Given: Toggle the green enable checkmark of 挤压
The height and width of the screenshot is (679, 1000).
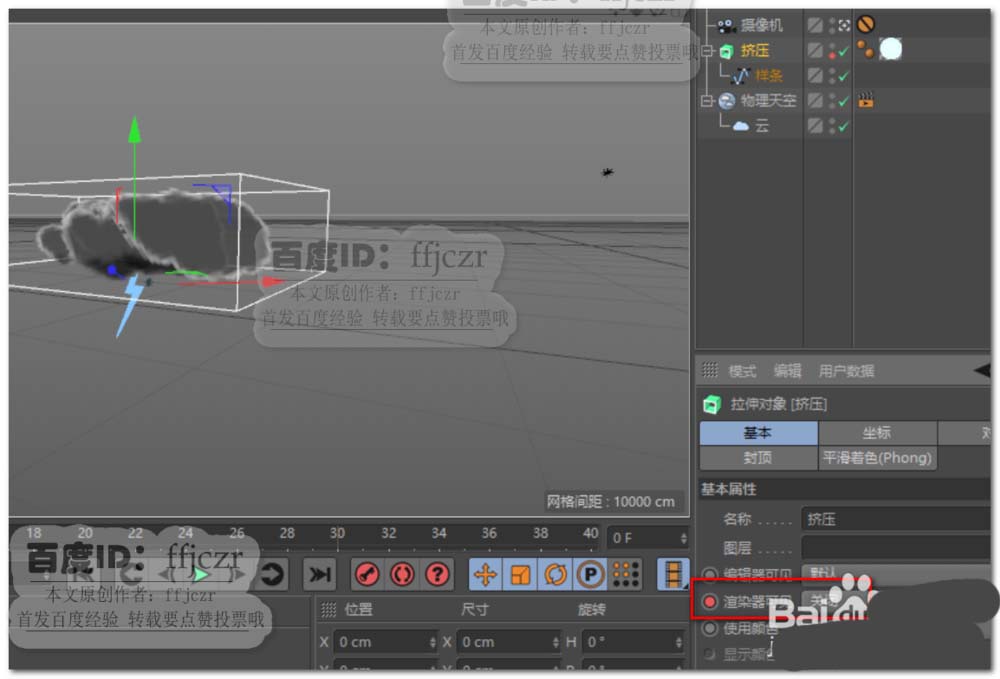Looking at the screenshot, I should pyautogui.click(x=844, y=51).
